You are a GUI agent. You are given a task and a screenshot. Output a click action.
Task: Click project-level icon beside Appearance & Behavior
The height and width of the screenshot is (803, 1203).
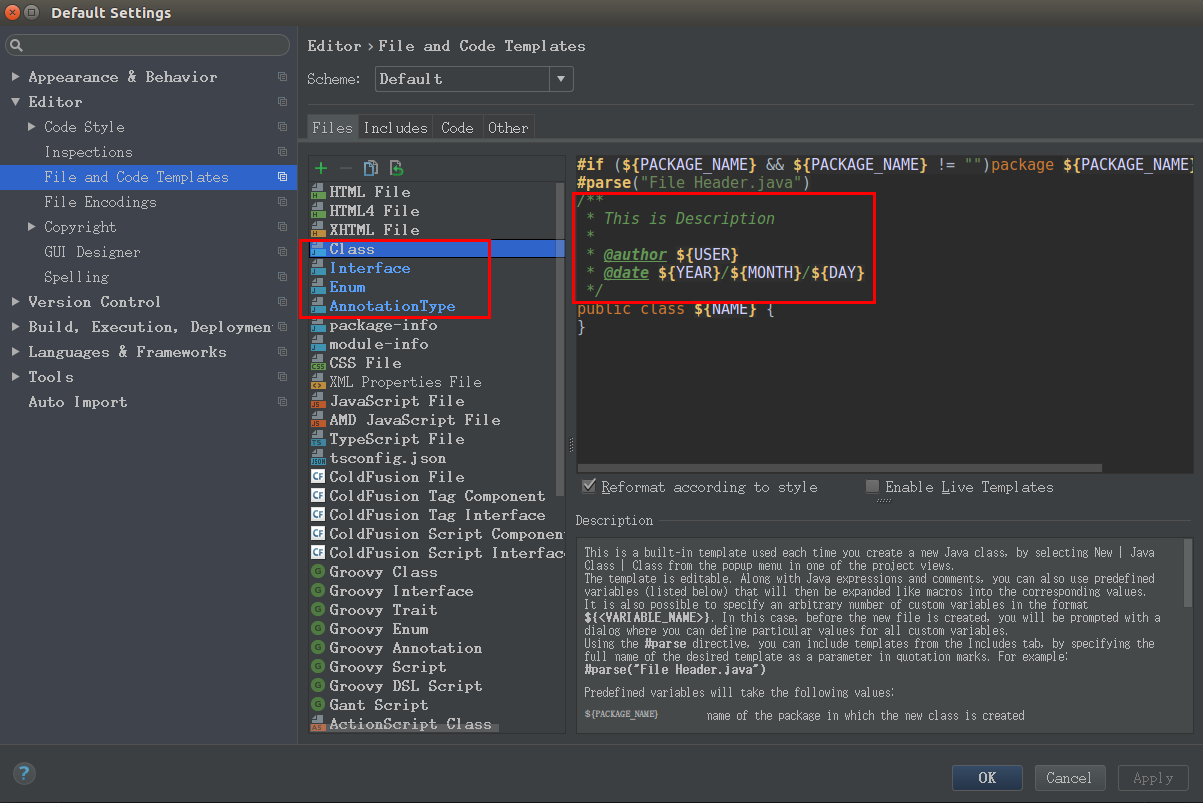coord(283,77)
